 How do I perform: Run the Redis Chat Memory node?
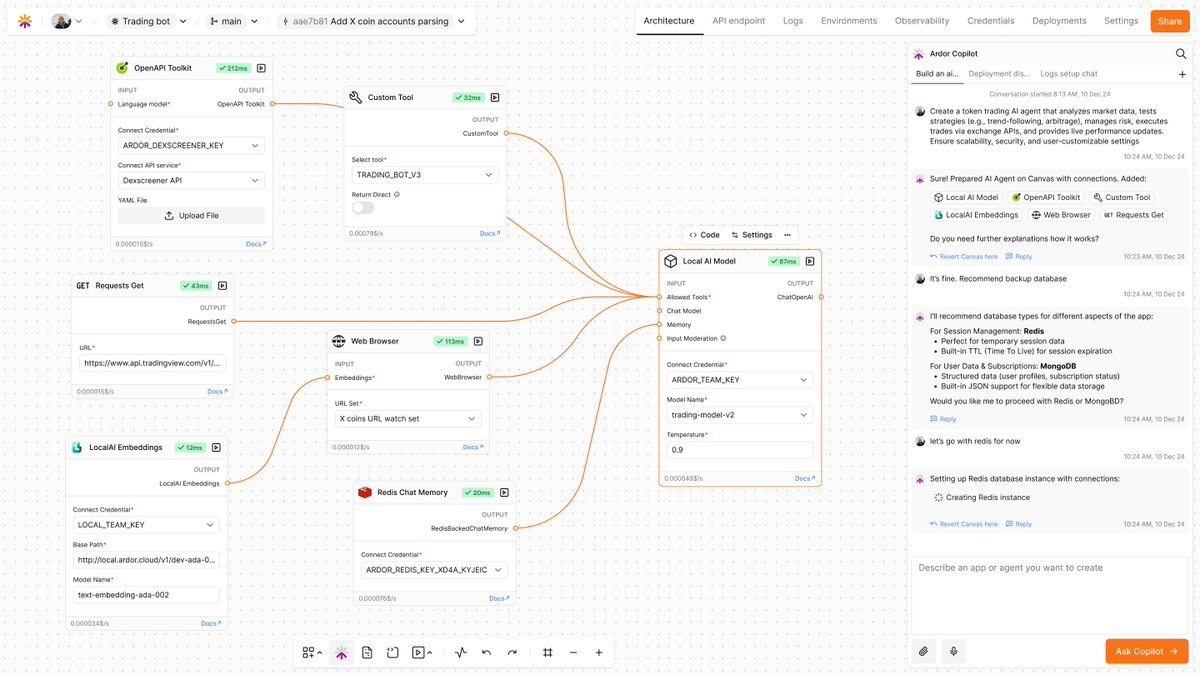pyautogui.click(x=504, y=492)
